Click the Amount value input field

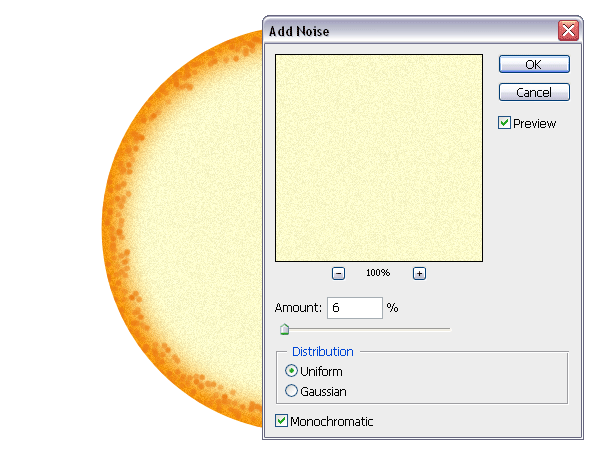[354, 308]
